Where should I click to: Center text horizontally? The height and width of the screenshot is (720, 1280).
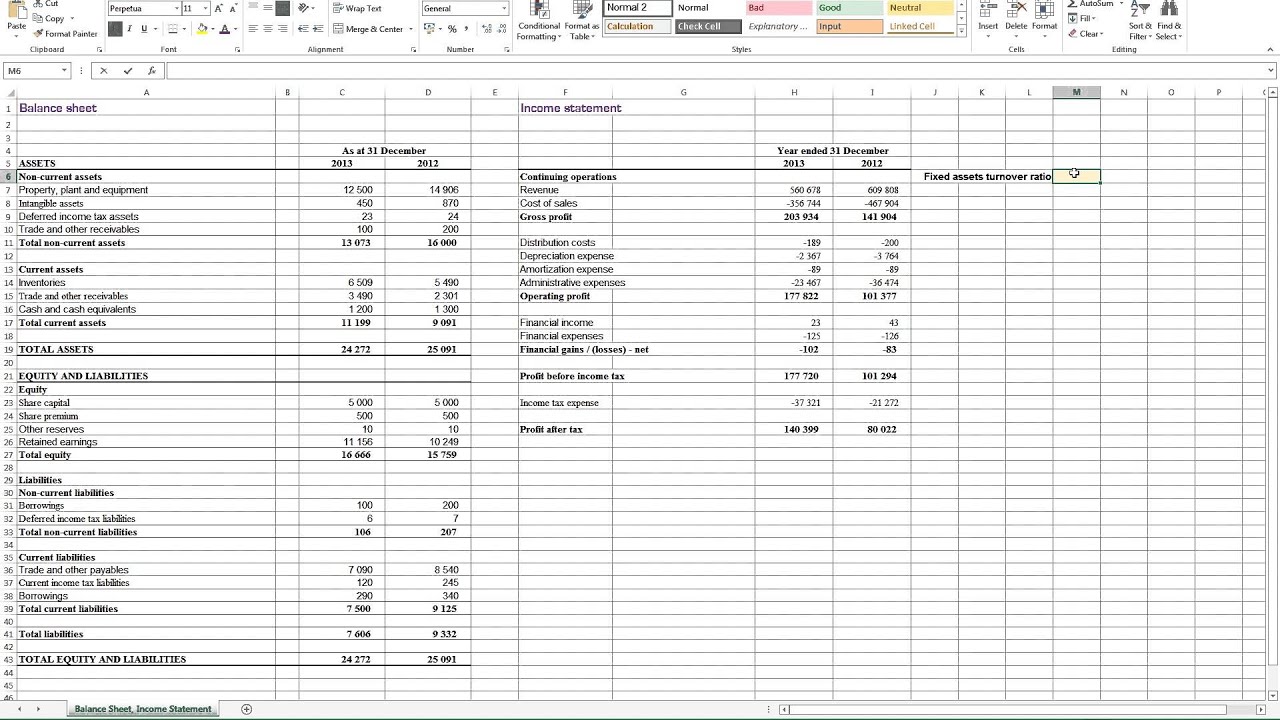click(x=268, y=29)
